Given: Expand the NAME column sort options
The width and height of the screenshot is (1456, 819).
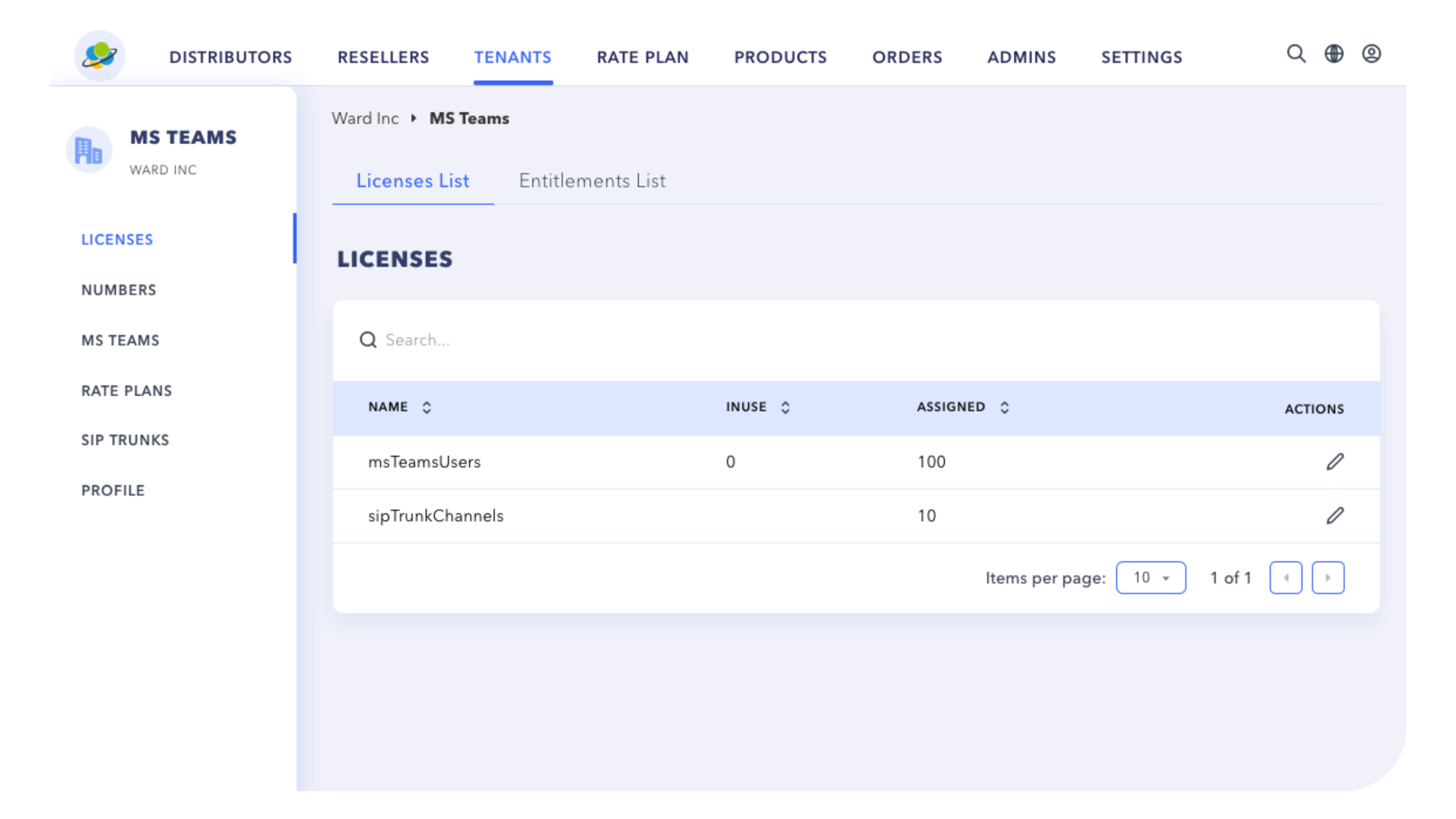Looking at the screenshot, I should [426, 406].
